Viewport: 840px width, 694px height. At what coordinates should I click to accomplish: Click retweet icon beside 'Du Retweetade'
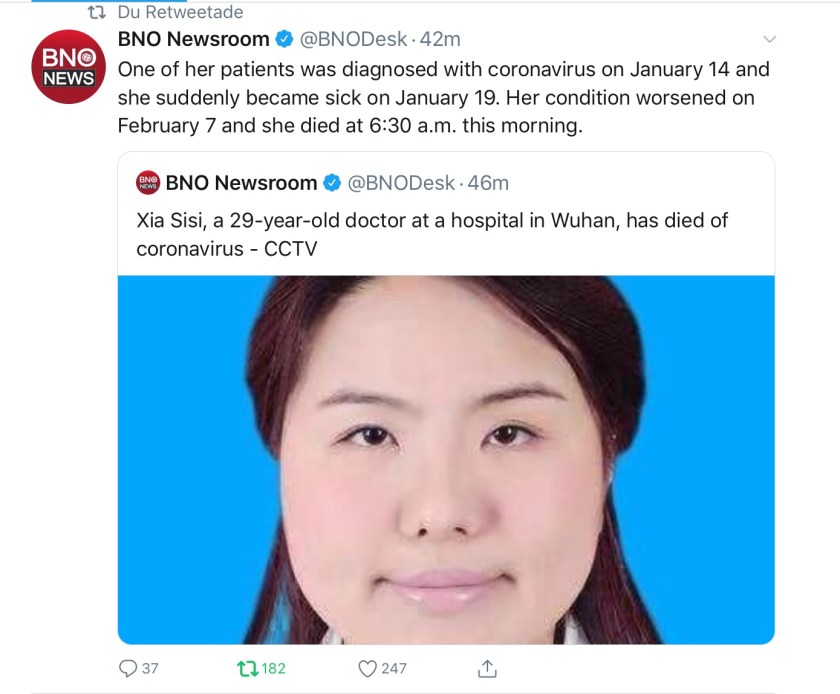96,12
